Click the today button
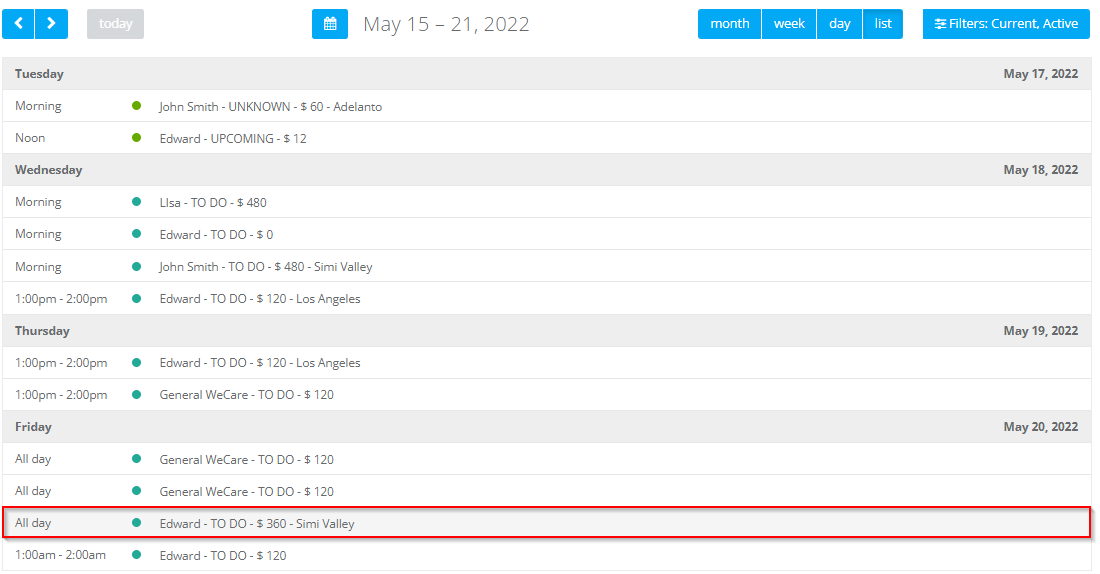Viewport: 1100px width, 574px height. [x=115, y=24]
